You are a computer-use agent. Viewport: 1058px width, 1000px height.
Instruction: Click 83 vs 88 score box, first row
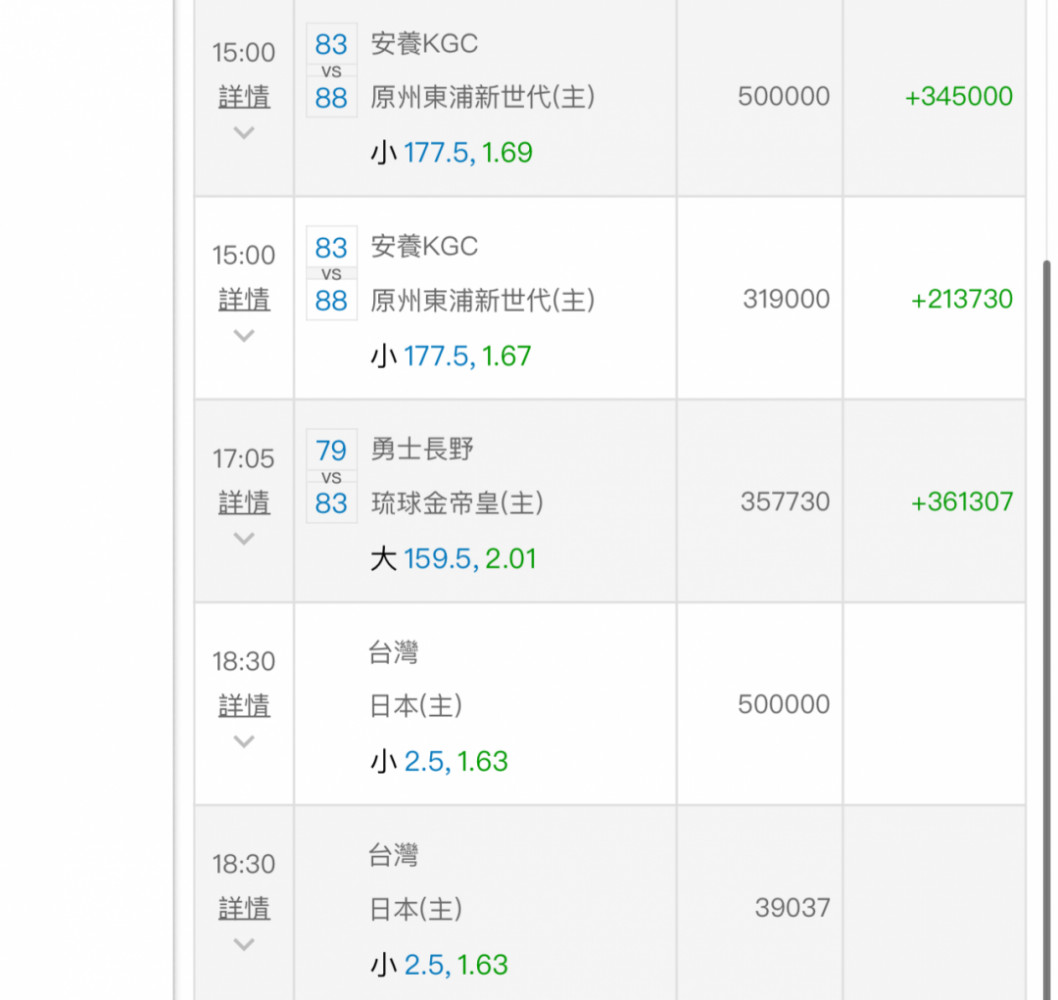pyautogui.click(x=331, y=71)
